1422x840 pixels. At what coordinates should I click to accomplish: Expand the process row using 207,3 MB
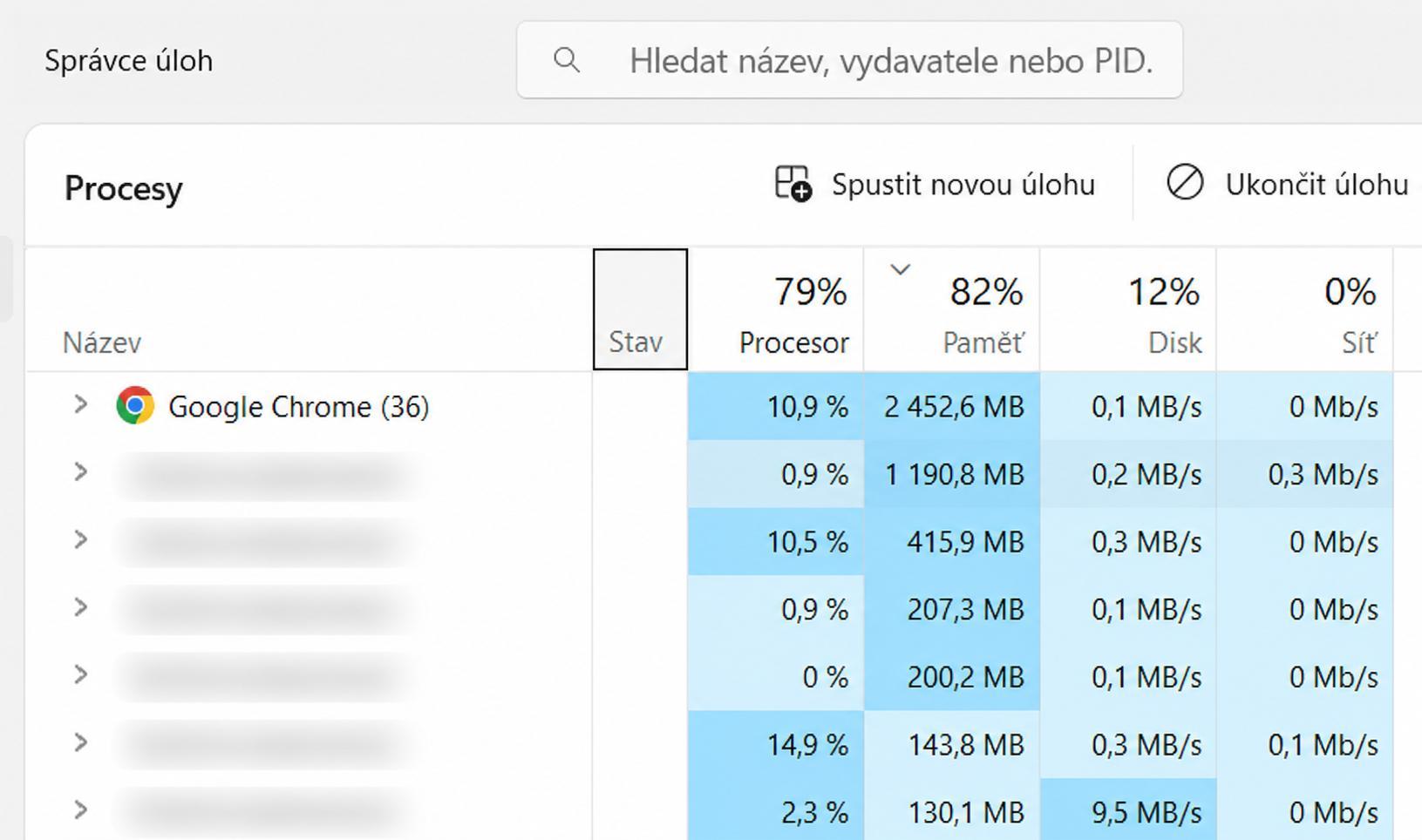[x=80, y=607]
